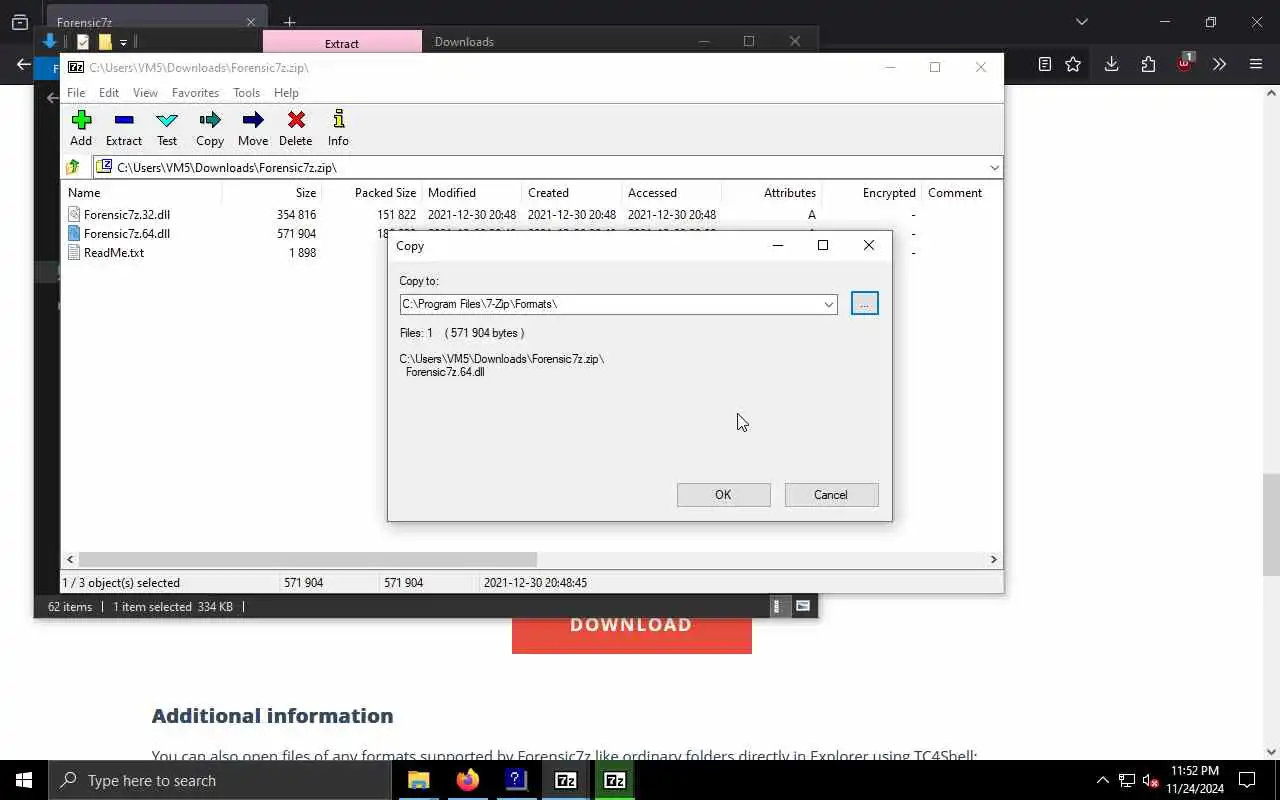This screenshot has width=1280, height=800.
Task: Switch to second 7-Zip taskbar window
Action: click(x=614, y=780)
